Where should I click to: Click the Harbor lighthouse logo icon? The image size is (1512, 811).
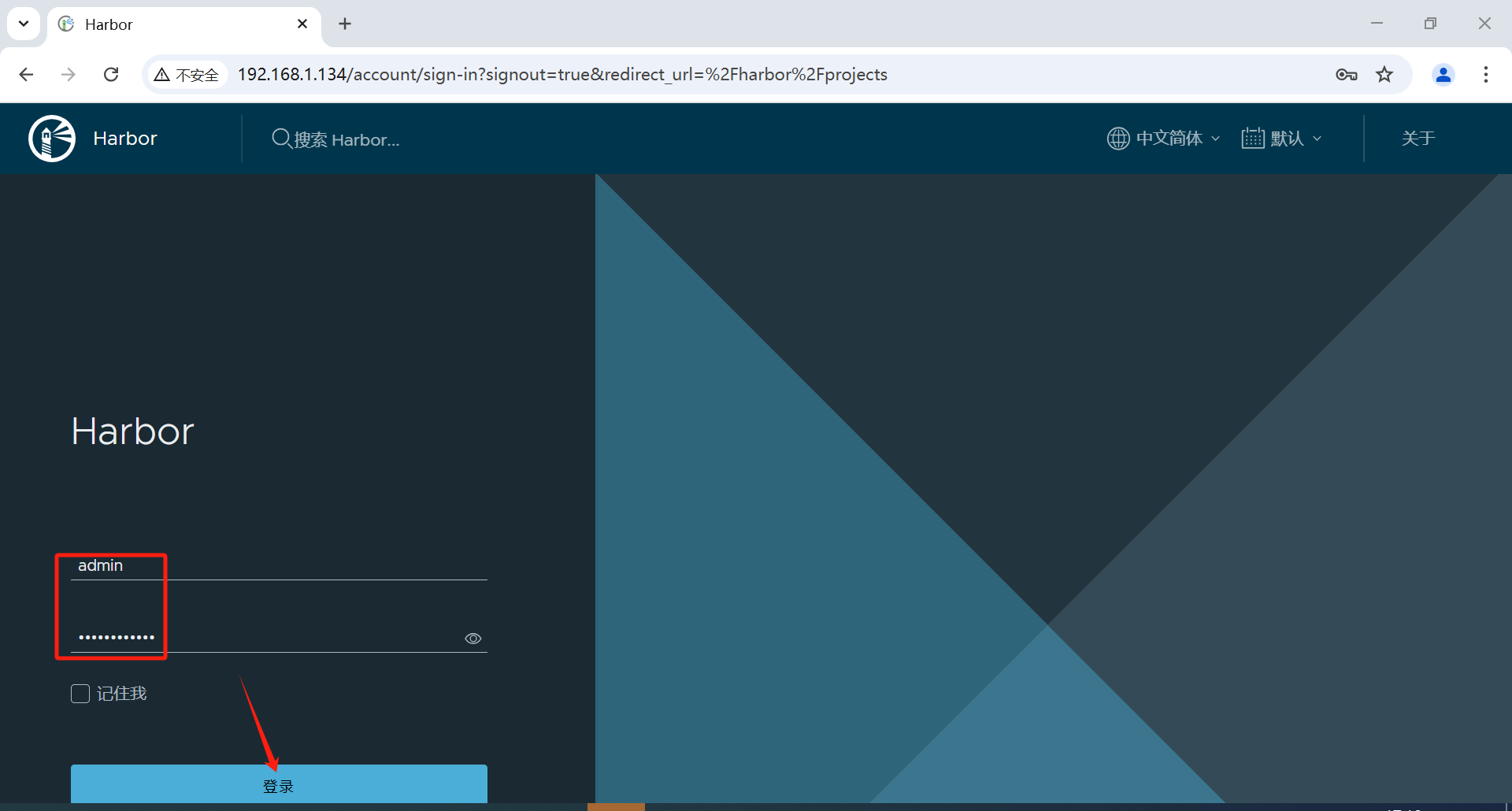pos(52,139)
